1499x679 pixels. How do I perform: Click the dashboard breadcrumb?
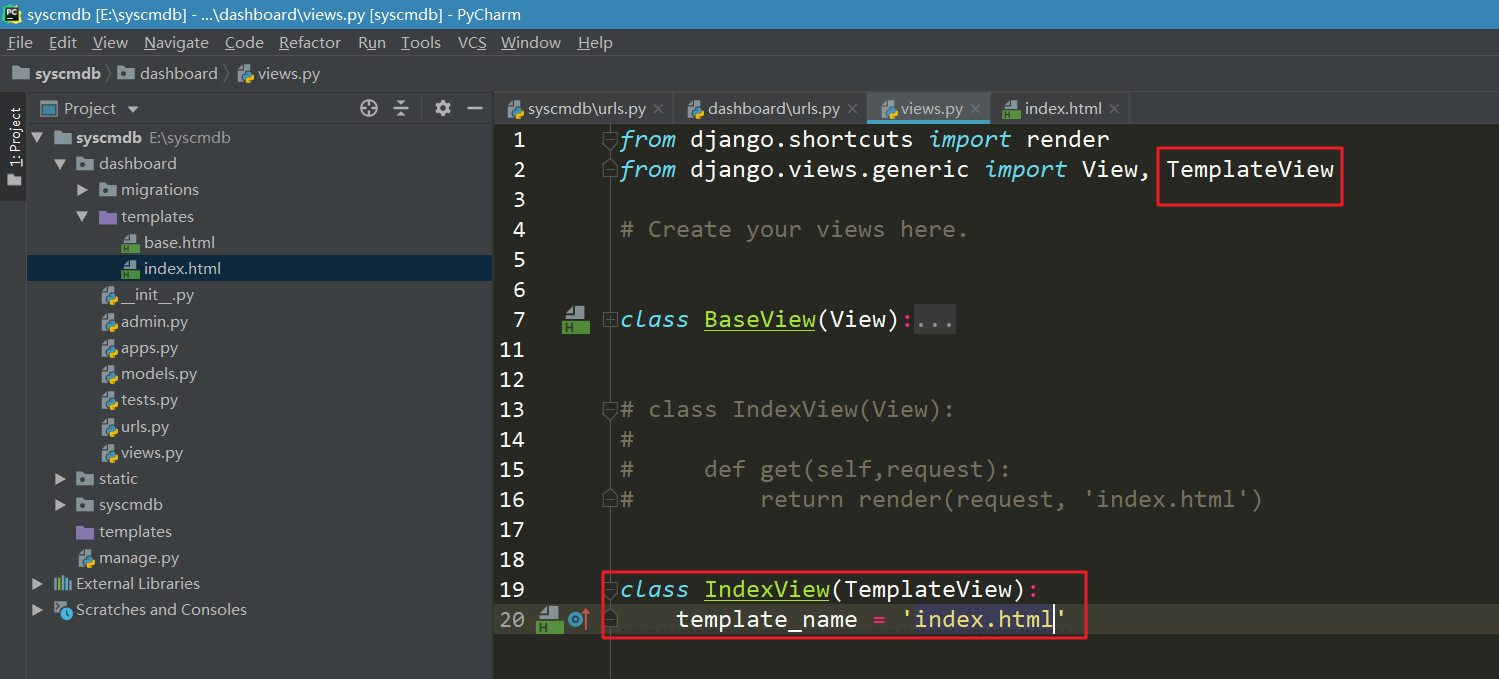[x=168, y=73]
